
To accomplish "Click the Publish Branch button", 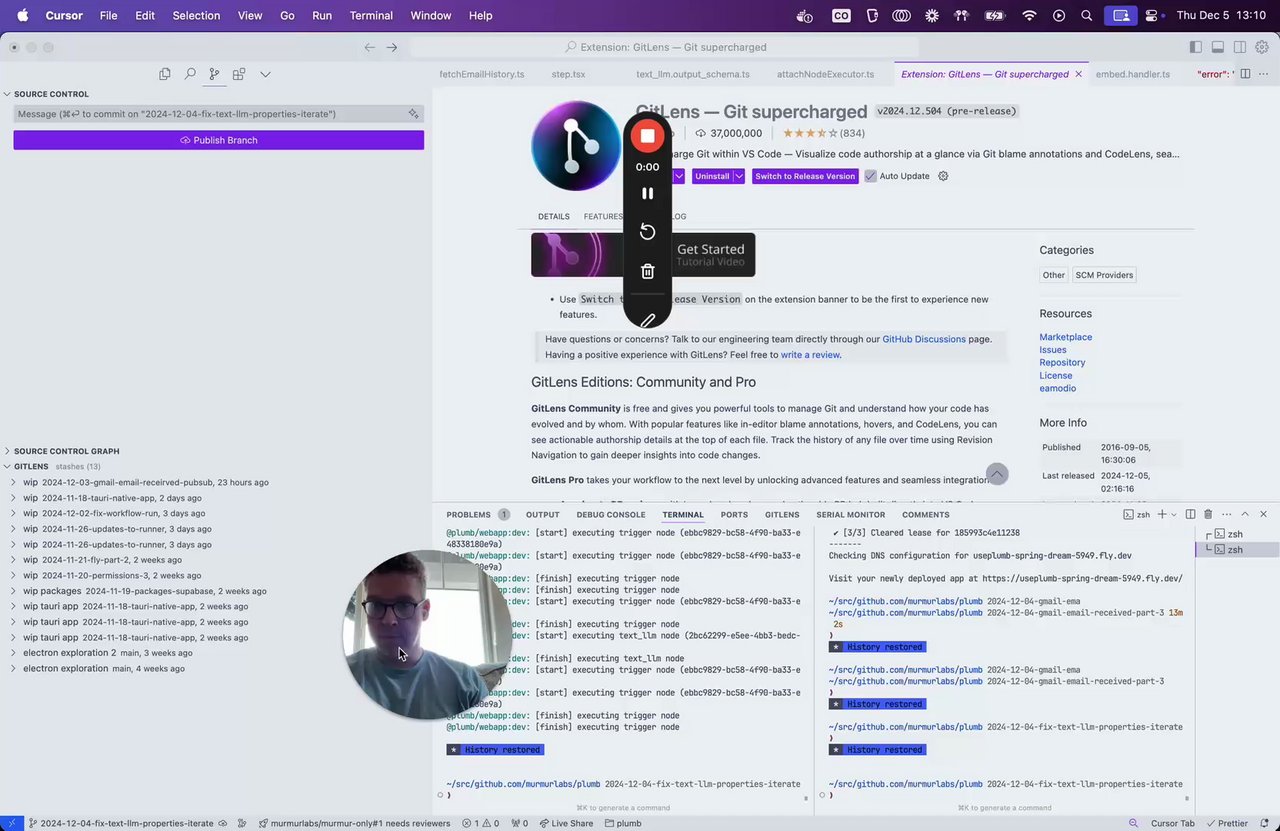I will pyautogui.click(x=219, y=140).
